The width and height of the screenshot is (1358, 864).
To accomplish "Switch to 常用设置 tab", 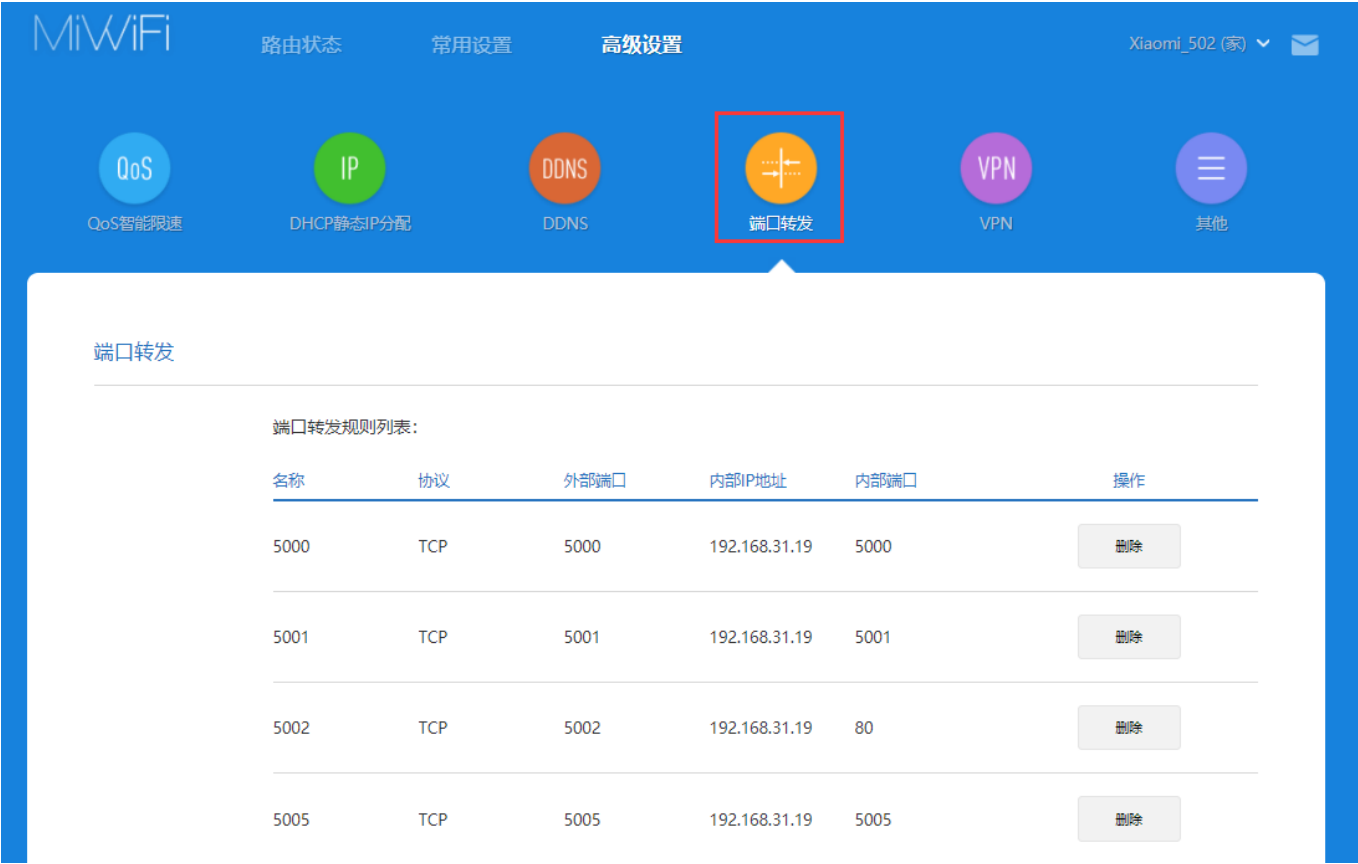I will pyautogui.click(x=471, y=45).
